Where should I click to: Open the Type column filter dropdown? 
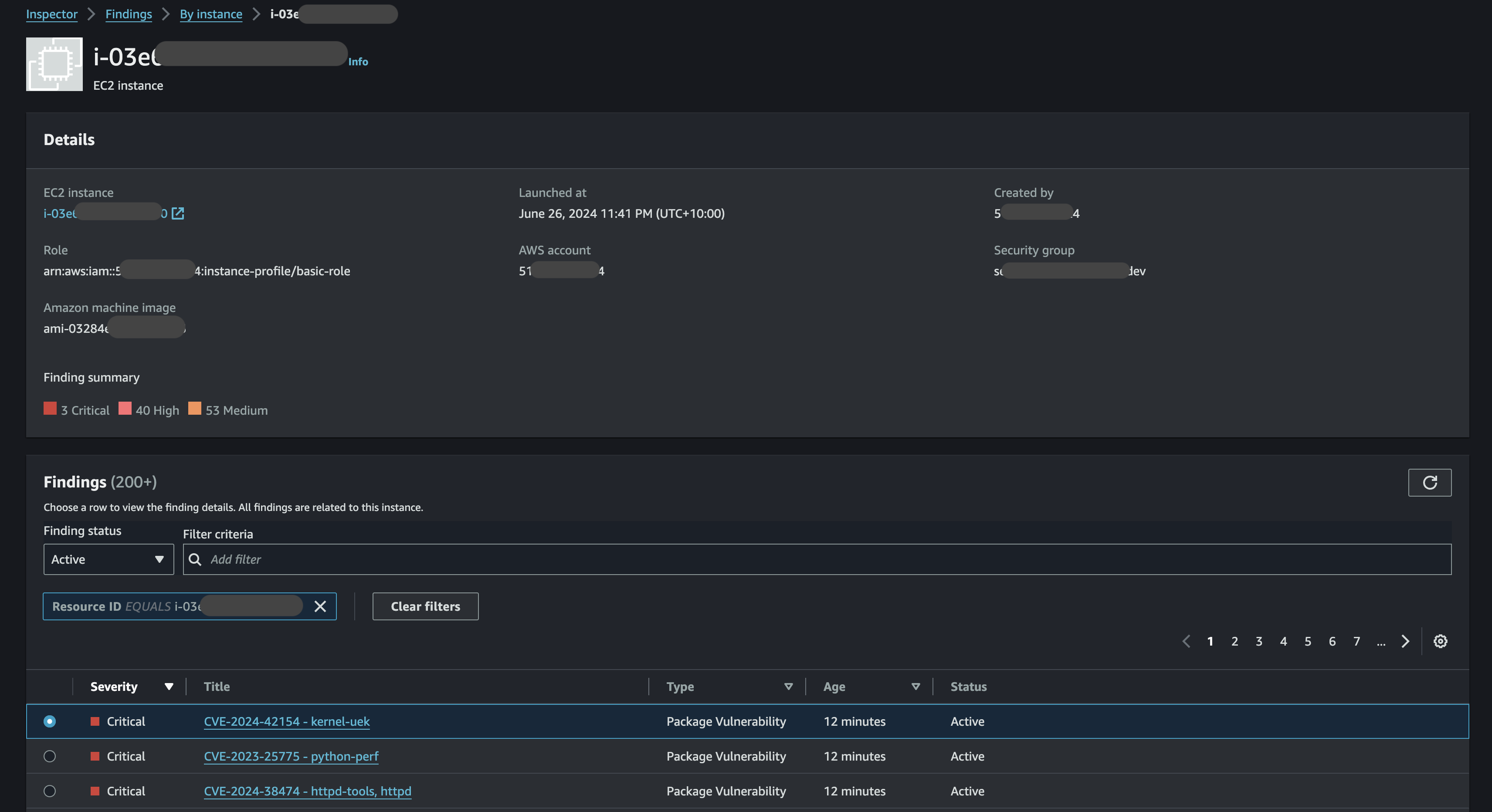[x=789, y=686]
